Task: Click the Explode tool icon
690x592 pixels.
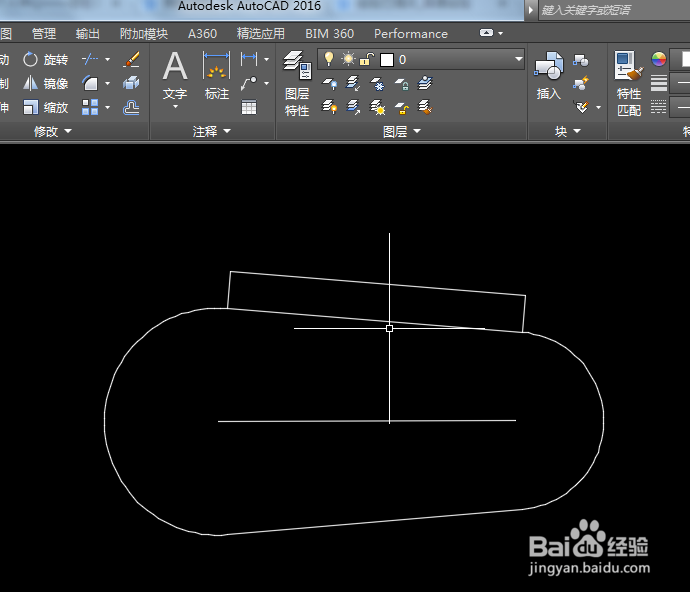Action: (x=131, y=83)
